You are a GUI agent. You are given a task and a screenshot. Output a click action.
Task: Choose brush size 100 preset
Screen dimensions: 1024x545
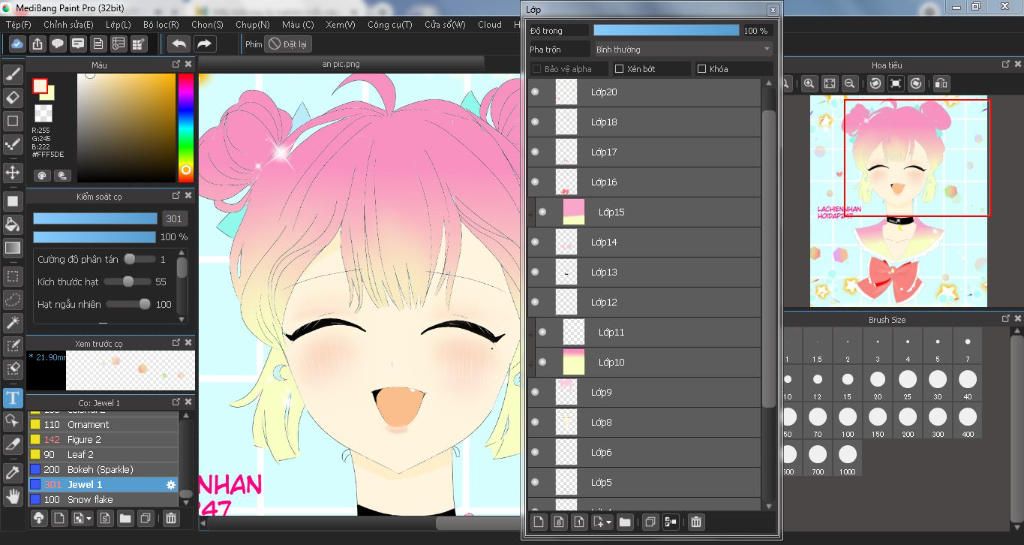tap(848, 421)
